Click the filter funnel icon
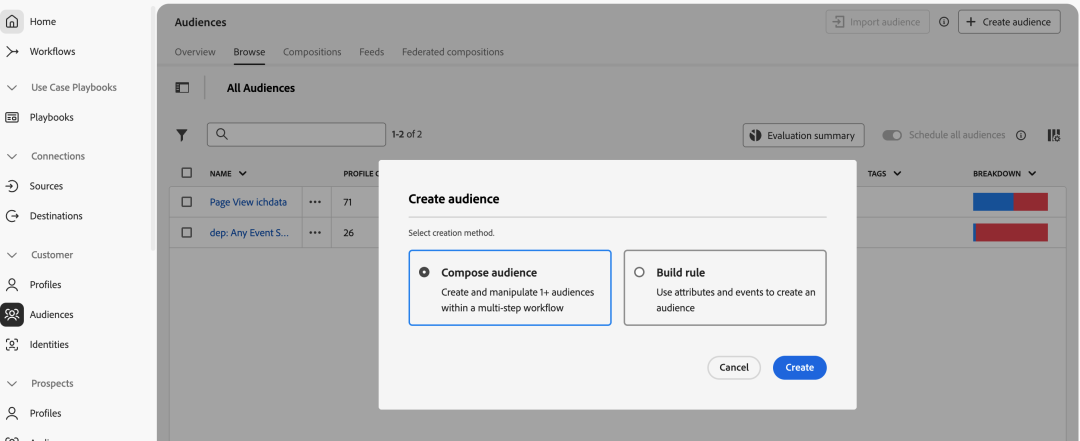The image size is (1080, 441). coord(182,135)
